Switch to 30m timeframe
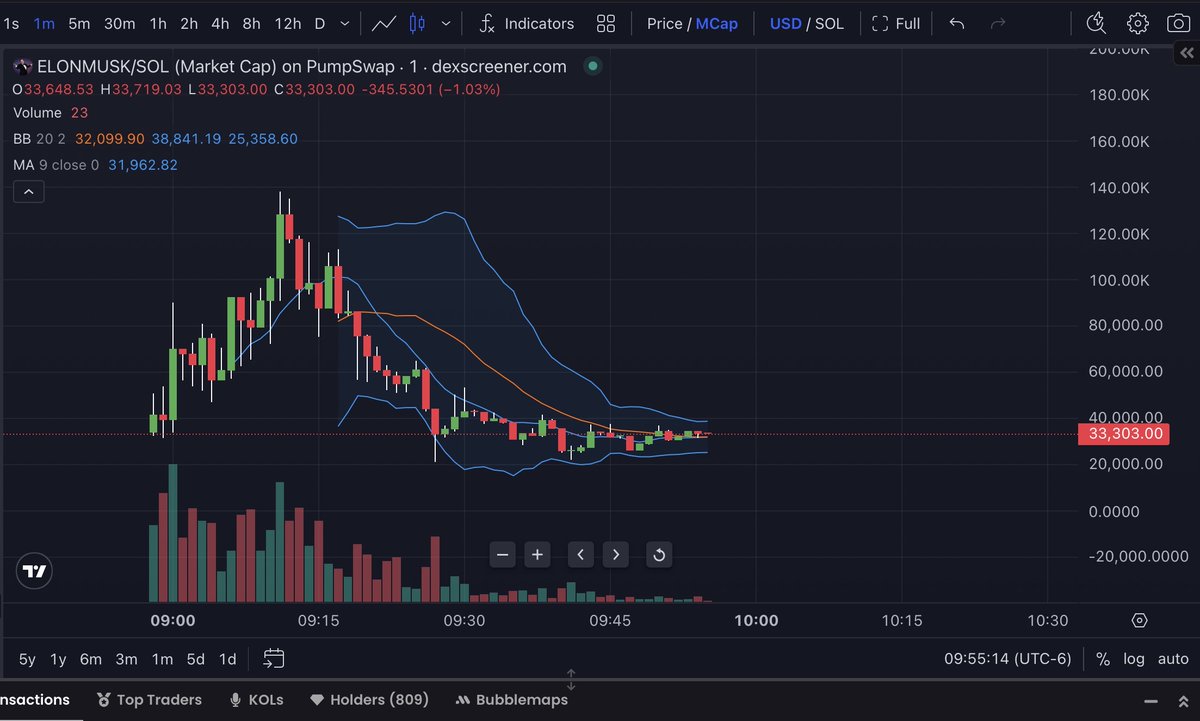 pyautogui.click(x=120, y=23)
